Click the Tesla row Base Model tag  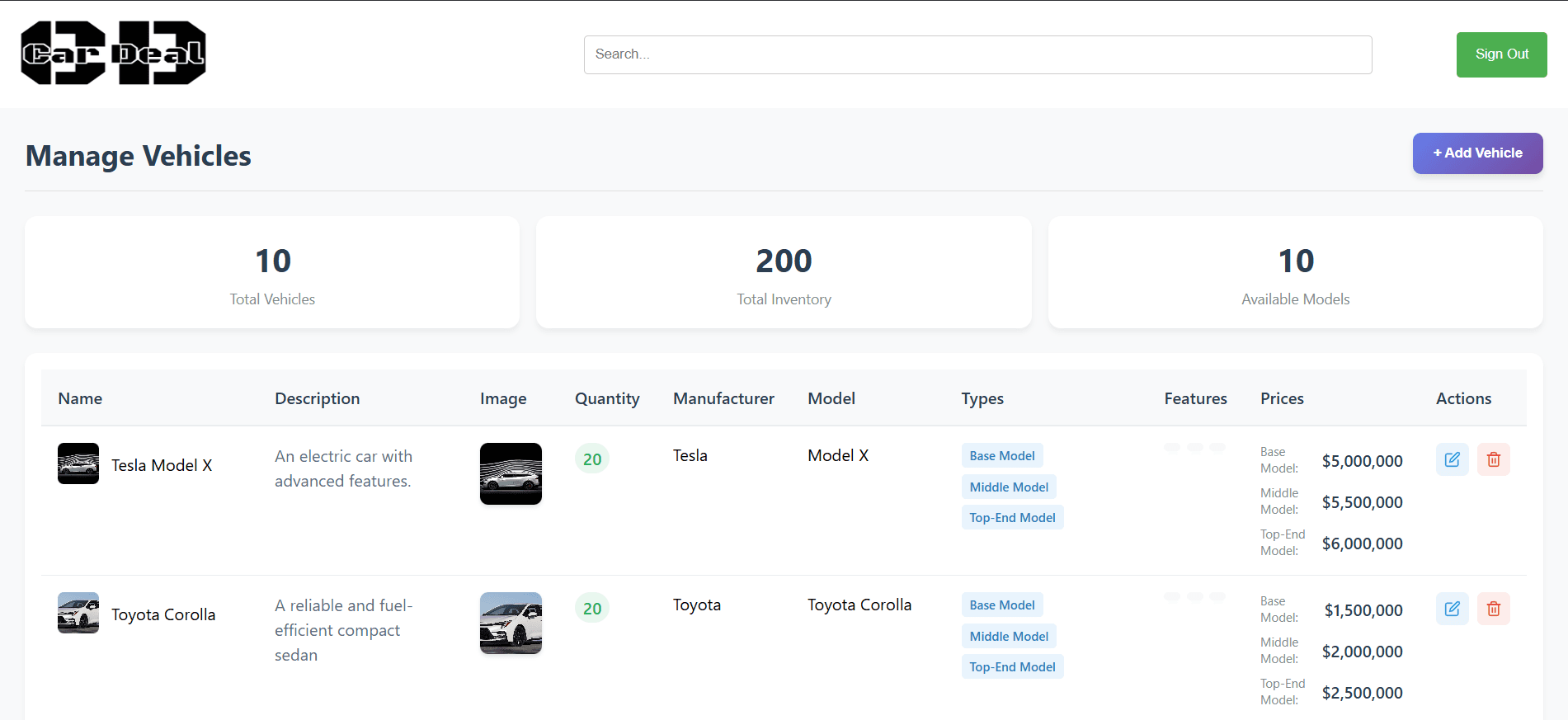1002,455
